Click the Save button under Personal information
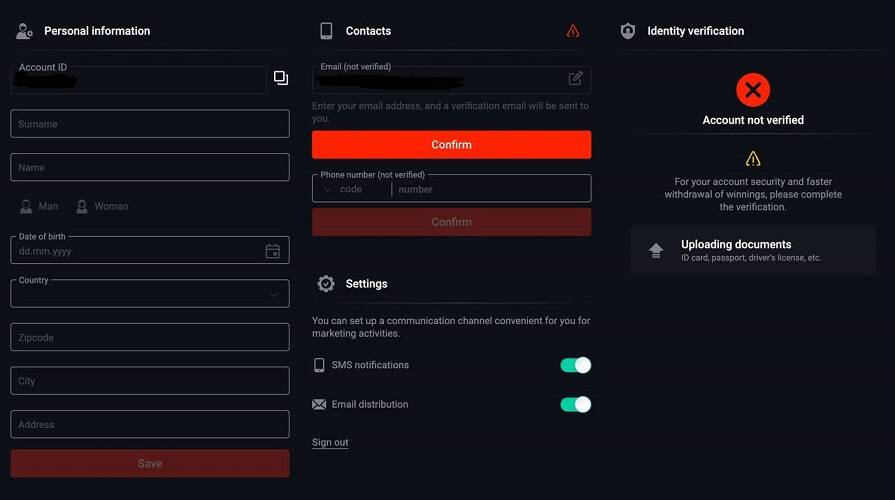The height and width of the screenshot is (500, 895). tap(150, 463)
